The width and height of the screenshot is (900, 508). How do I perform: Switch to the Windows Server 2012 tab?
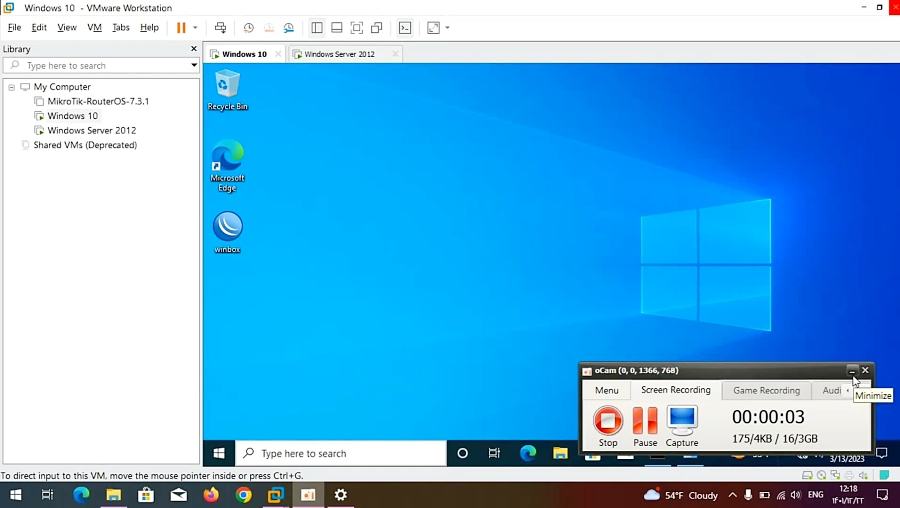point(339,54)
